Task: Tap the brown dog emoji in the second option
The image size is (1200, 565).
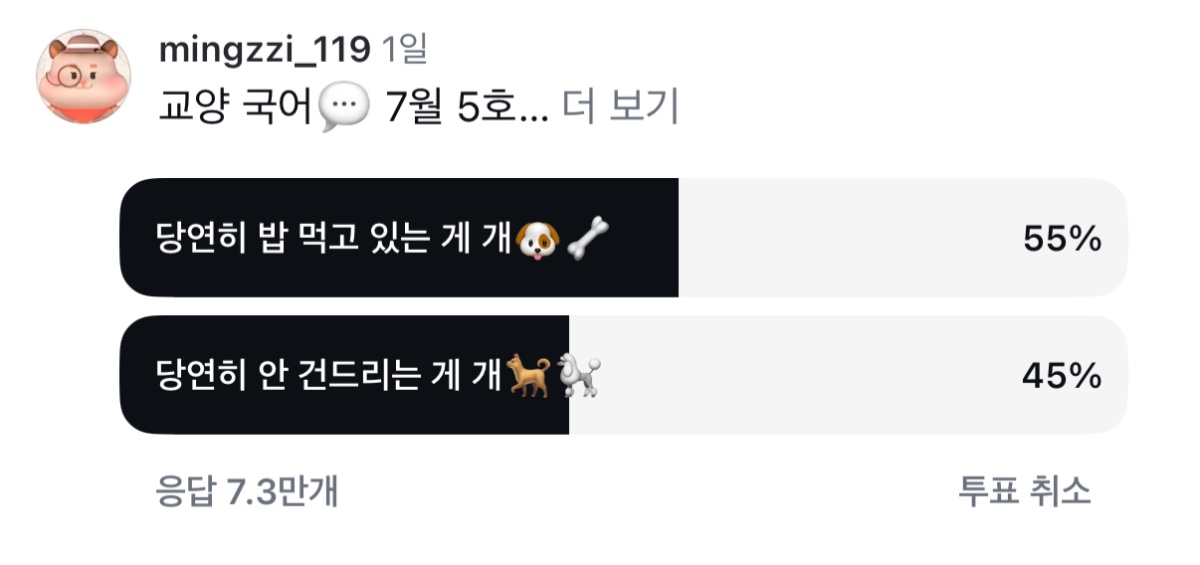Action: pyautogui.click(x=528, y=376)
